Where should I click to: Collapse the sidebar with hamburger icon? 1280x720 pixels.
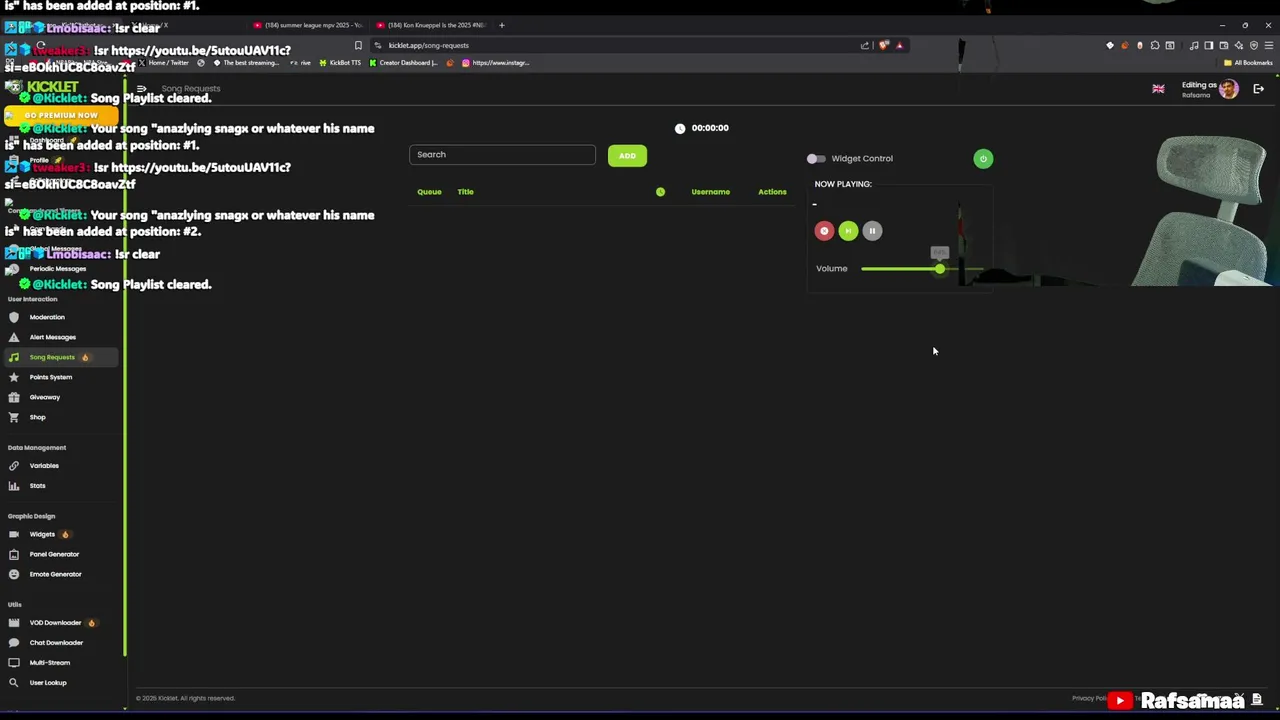click(141, 89)
